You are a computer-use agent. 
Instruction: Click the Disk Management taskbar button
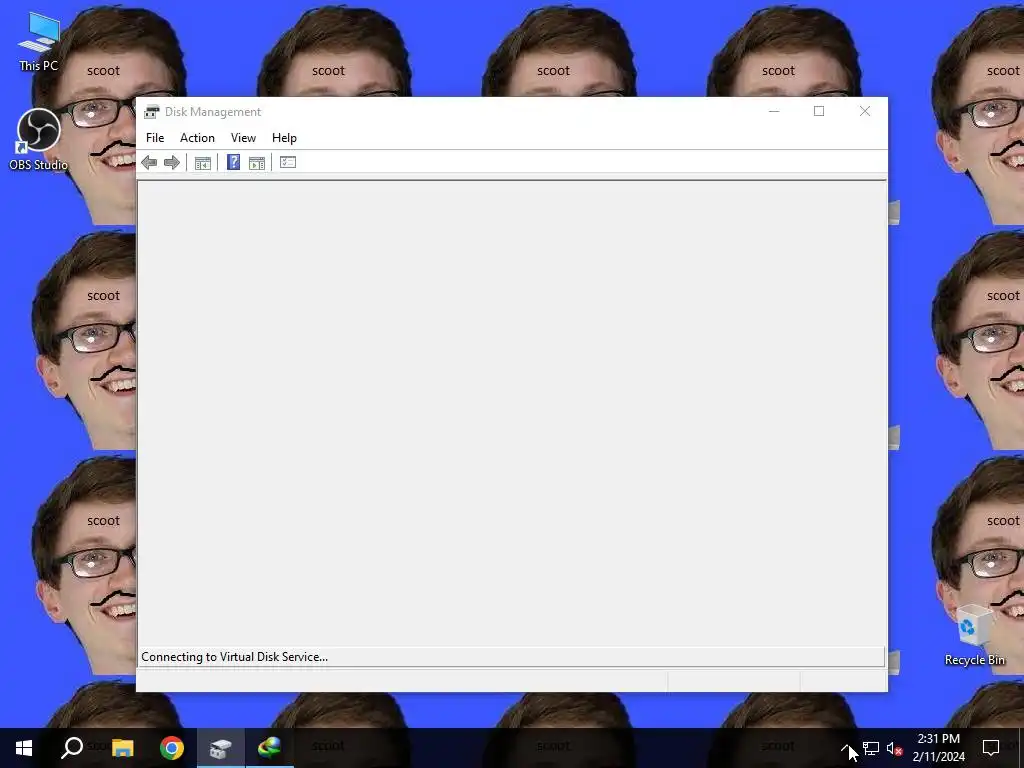coord(221,748)
